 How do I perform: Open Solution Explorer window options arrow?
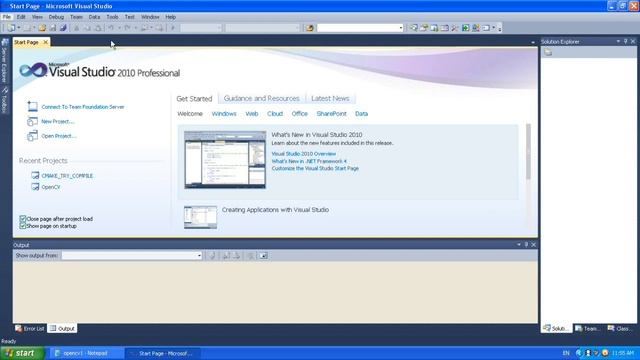coord(618,41)
